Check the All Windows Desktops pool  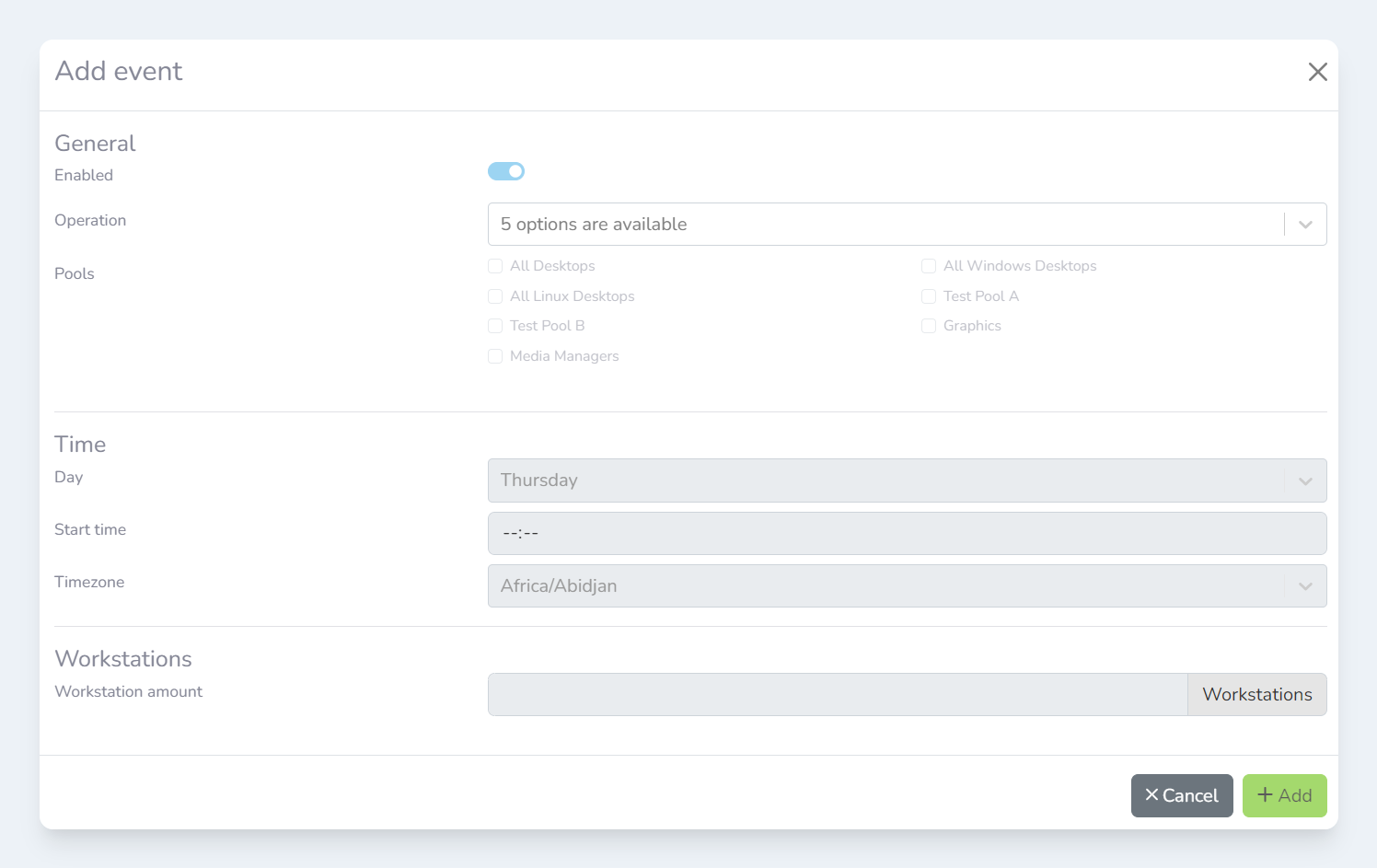pyautogui.click(x=929, y=266)
